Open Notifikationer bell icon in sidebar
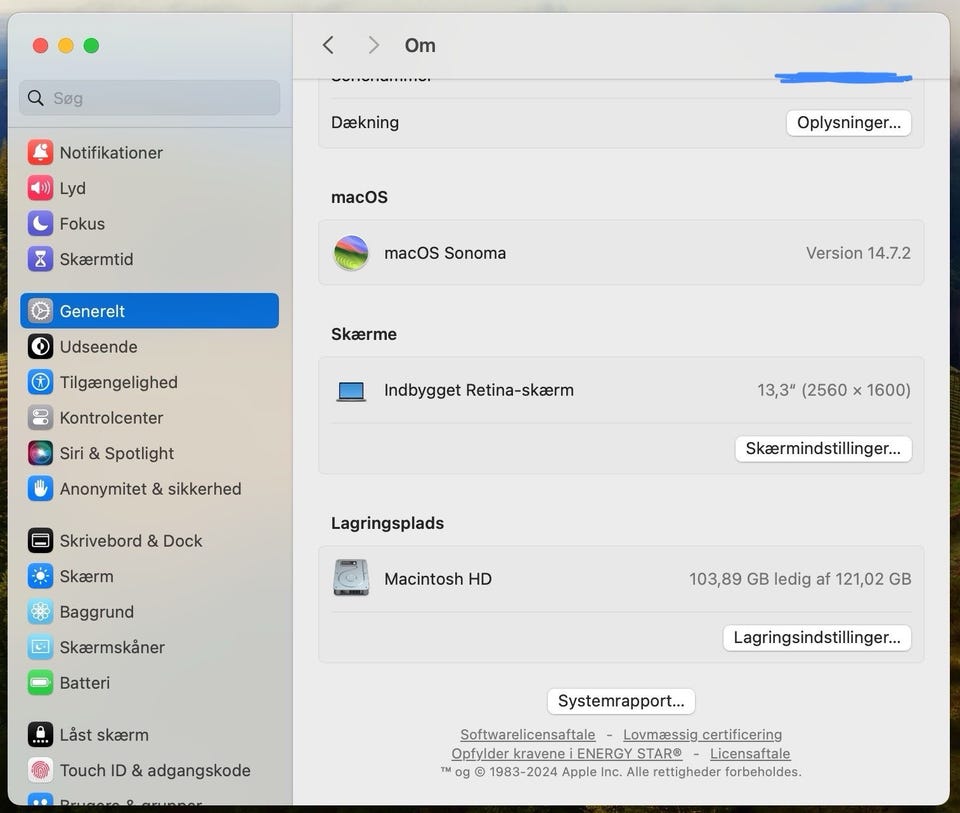Viewport: 960px width, 813px height. point(40,152)
